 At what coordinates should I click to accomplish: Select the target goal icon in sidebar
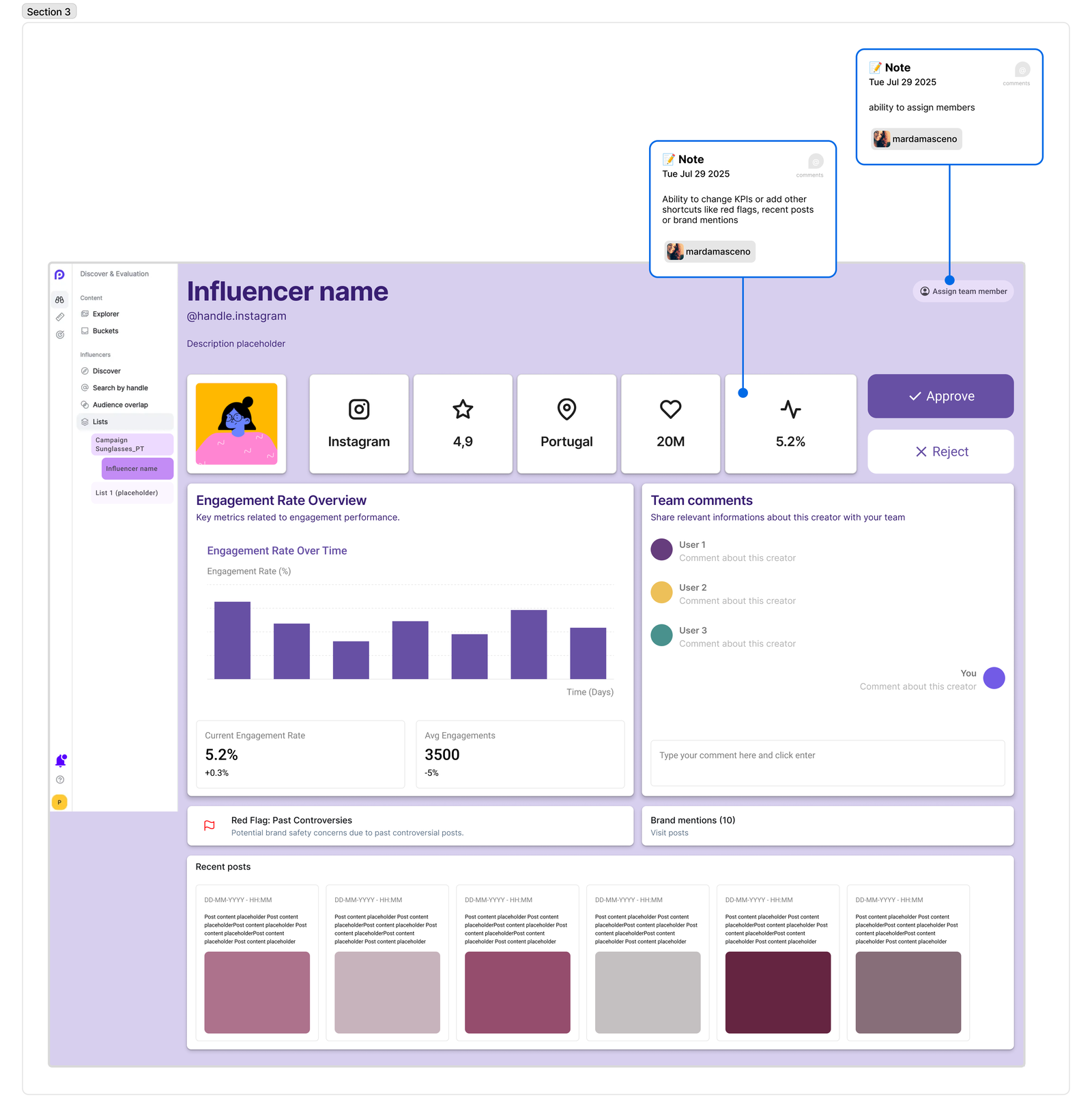tap(60, 335)
